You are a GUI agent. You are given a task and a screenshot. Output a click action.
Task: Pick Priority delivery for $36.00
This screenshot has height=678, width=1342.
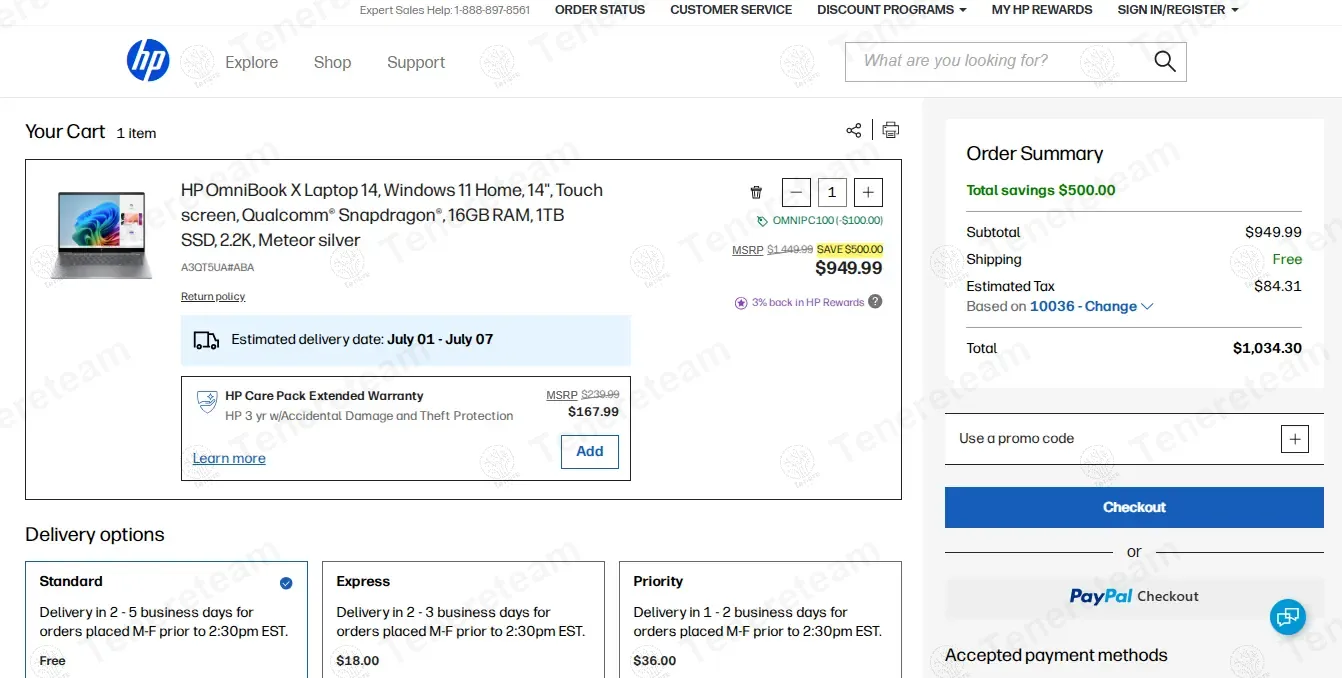click(x=760, y=618)
